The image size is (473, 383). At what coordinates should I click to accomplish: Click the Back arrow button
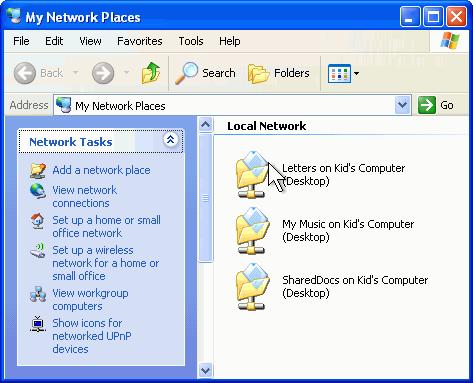point(25,73)
